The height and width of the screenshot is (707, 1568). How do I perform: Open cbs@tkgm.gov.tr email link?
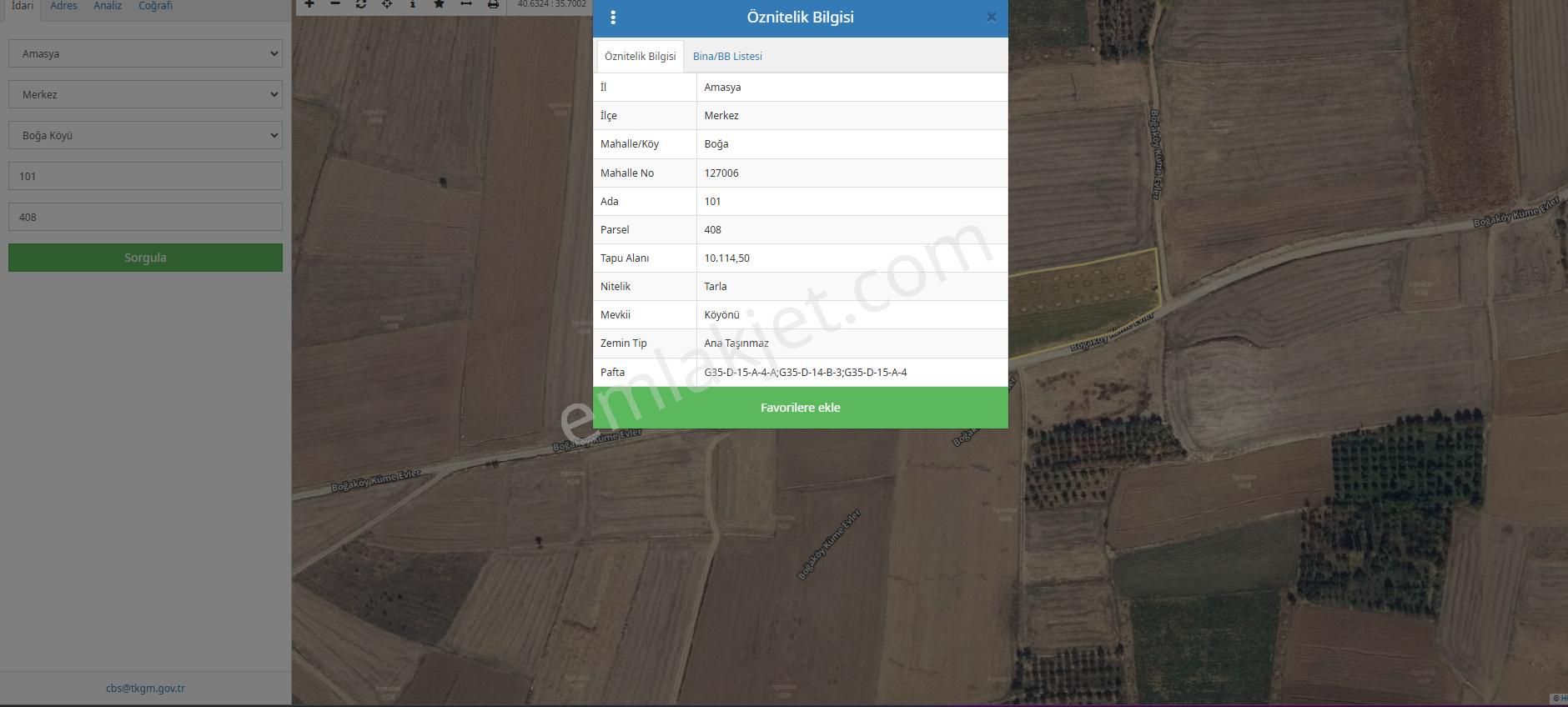[145, 689]
